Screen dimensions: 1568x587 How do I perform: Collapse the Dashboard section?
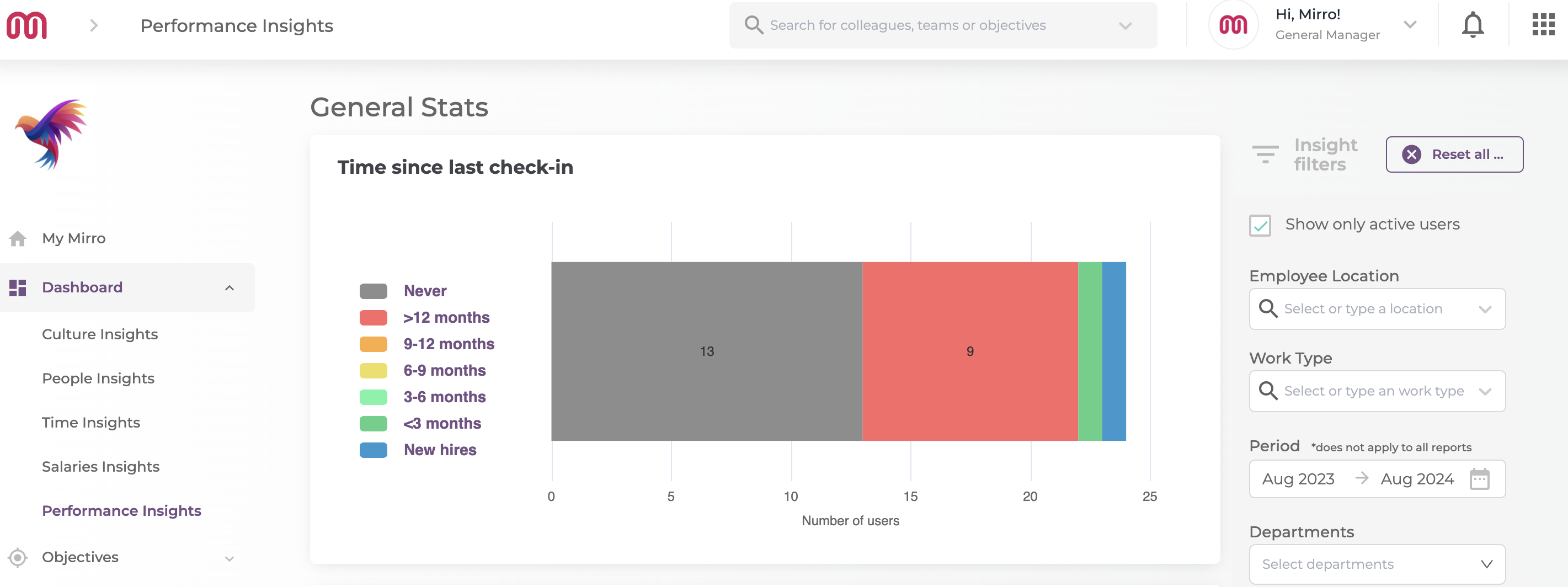tap(230, 287)
